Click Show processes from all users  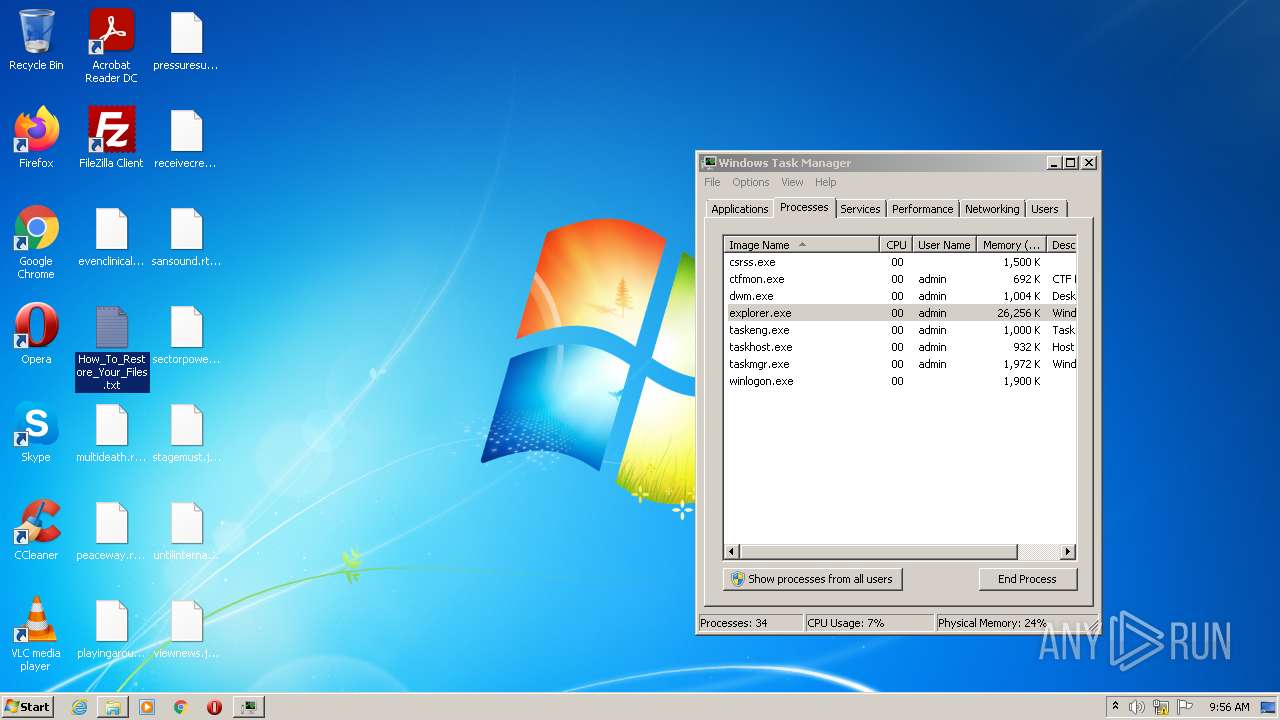812,579
